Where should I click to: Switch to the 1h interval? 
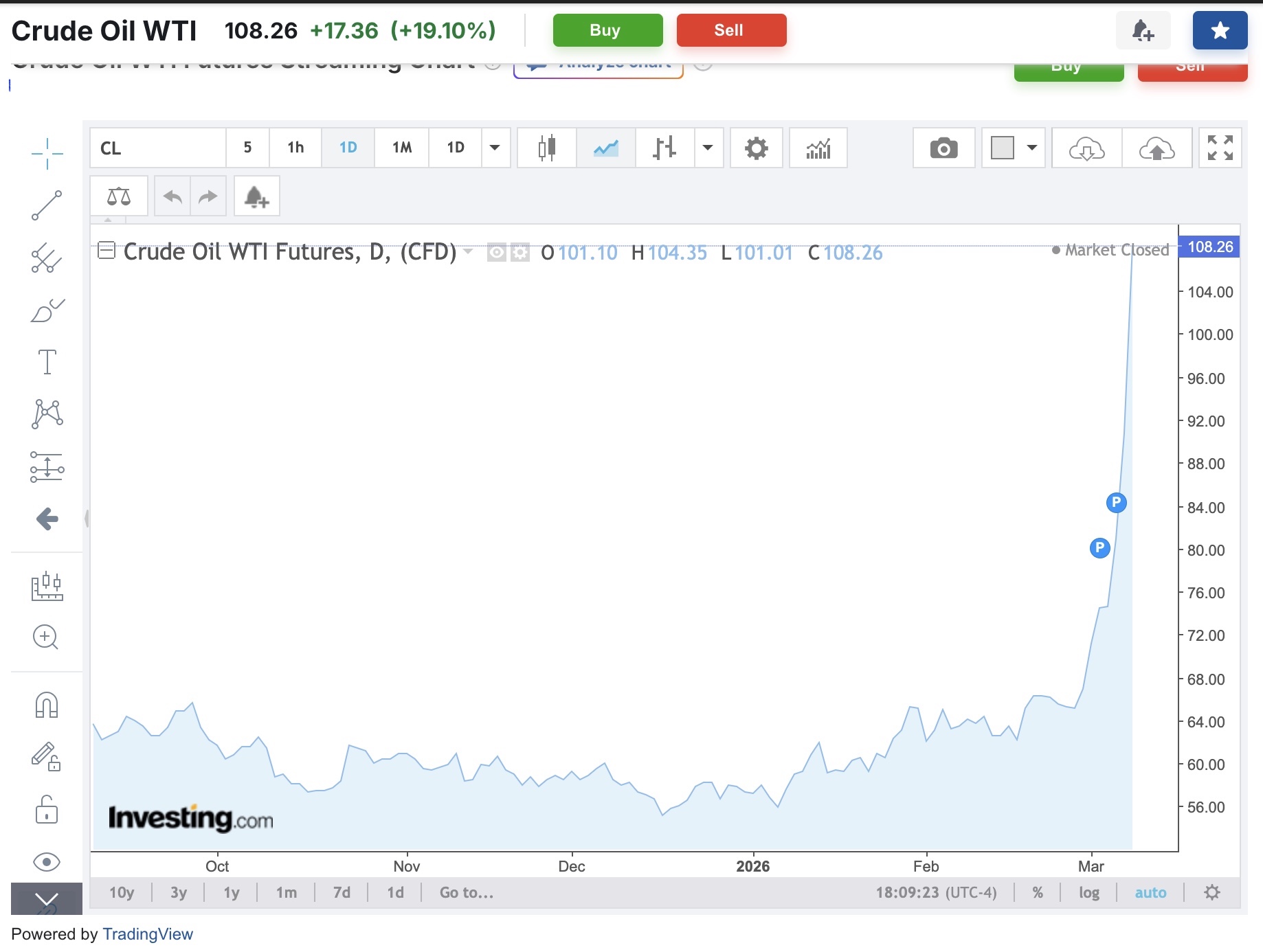pyautogui.click(x=295, y=148)
